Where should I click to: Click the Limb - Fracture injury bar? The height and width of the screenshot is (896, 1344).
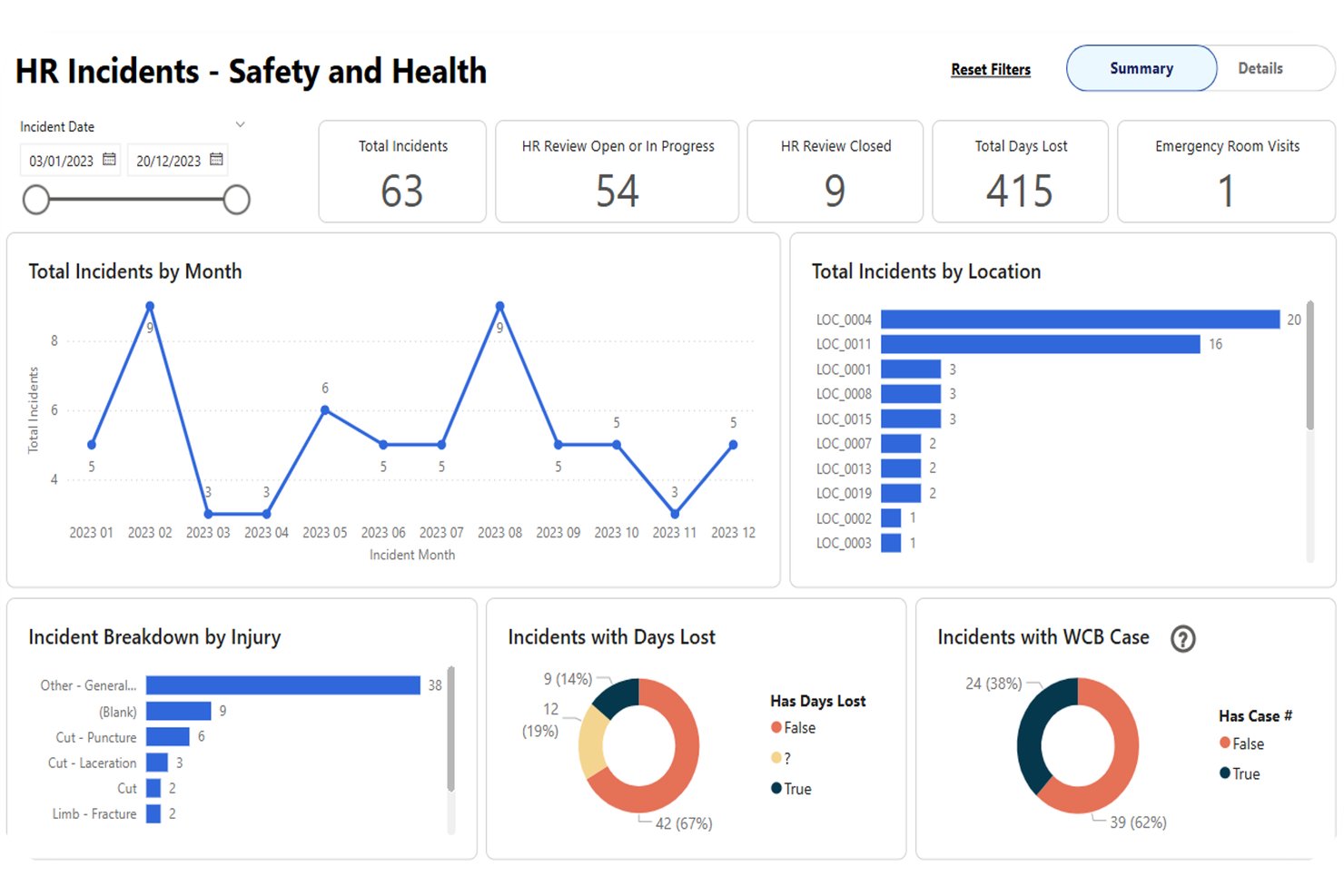(x=153, y=813)
